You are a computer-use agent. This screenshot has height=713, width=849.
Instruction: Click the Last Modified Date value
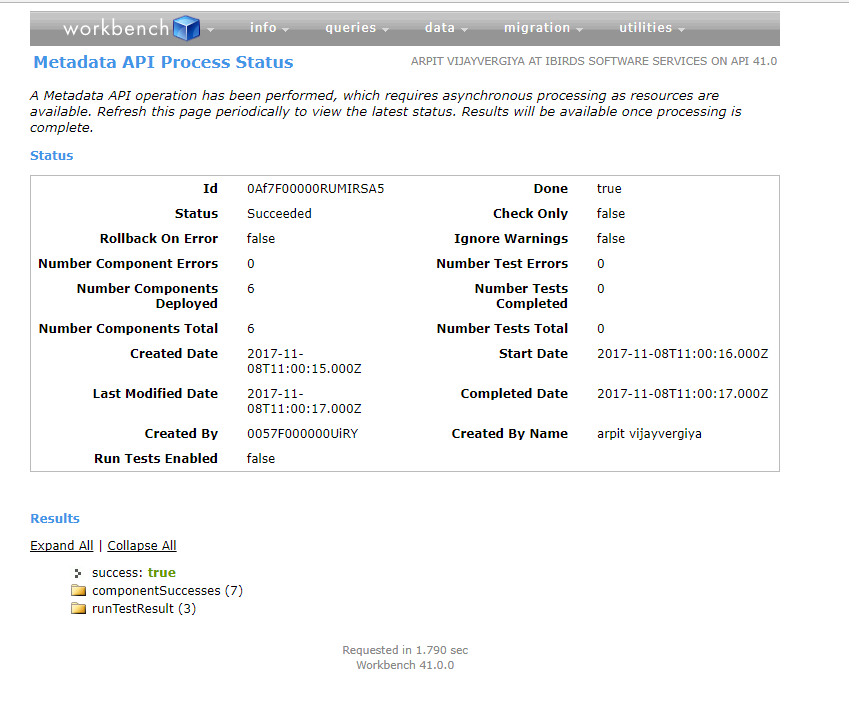tap(304, 401)
